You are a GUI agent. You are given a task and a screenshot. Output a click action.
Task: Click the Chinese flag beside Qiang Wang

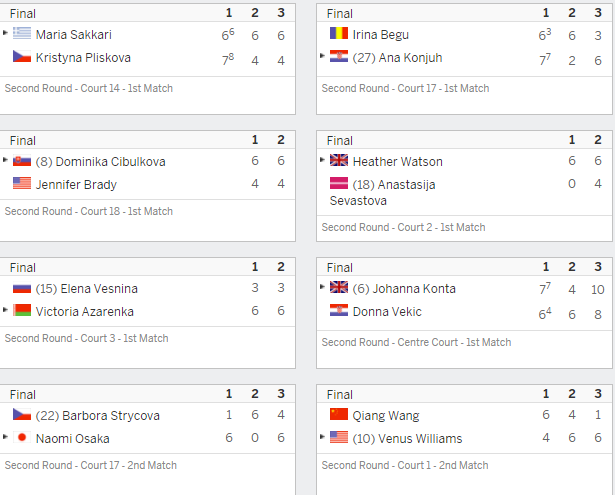point(339,414)
